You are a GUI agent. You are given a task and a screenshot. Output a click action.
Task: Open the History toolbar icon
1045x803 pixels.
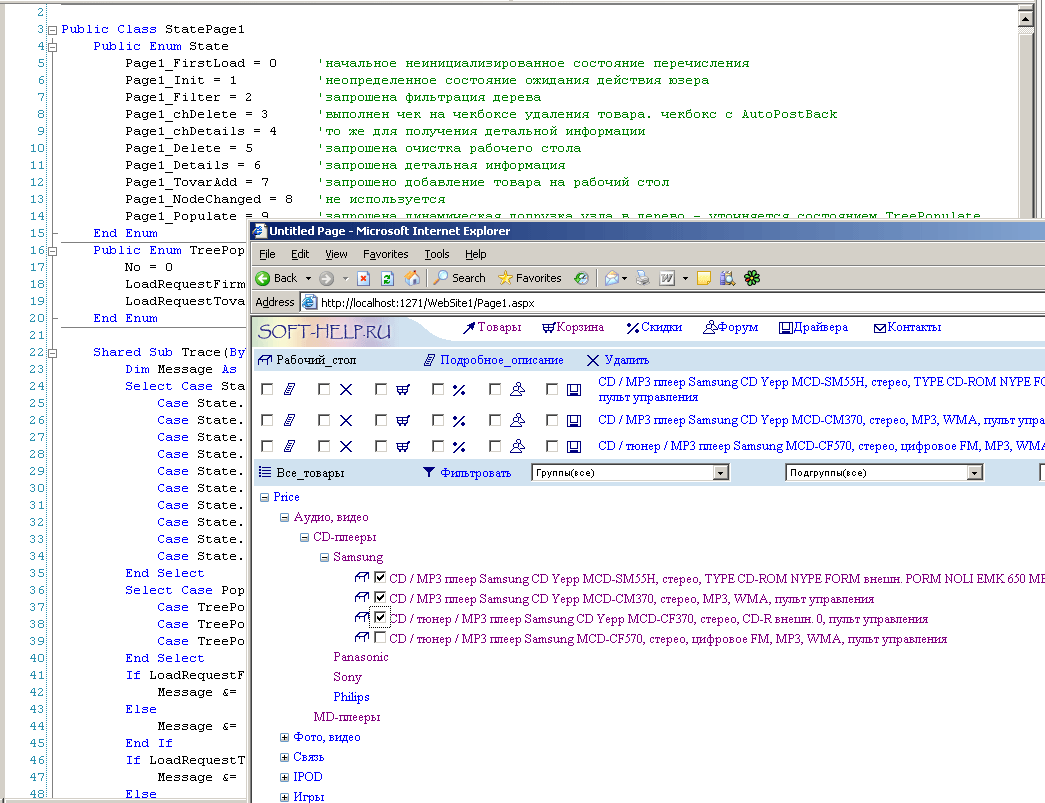point(581,278)
